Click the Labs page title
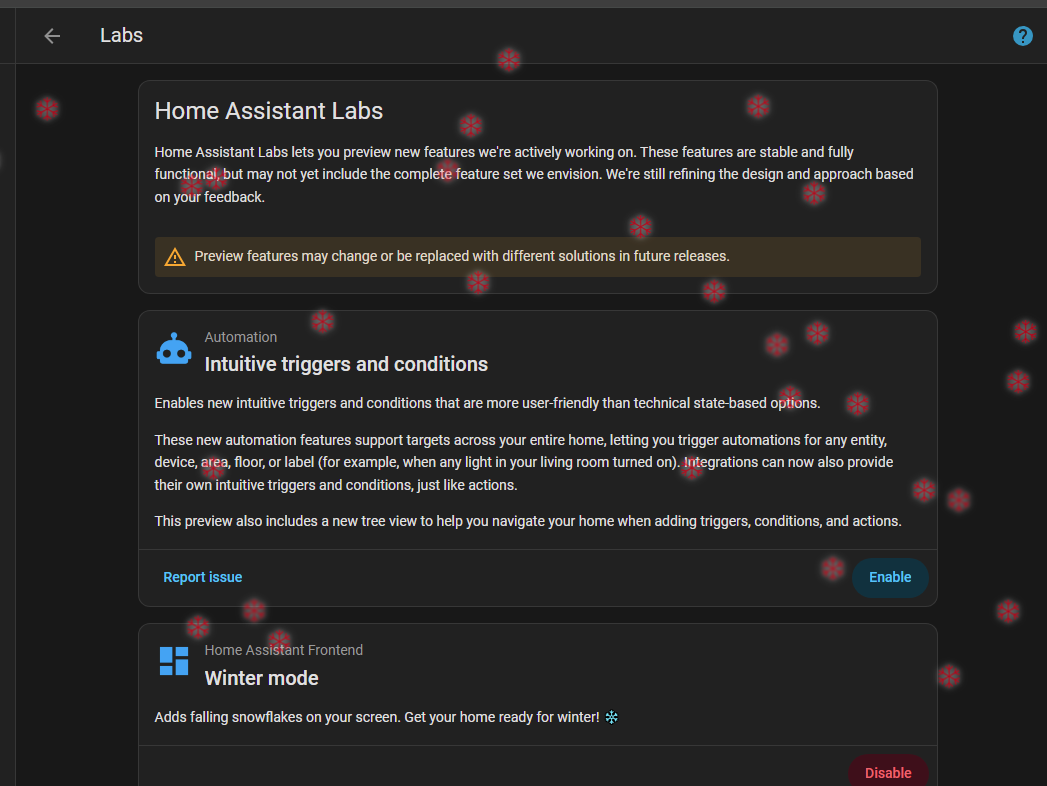Screen dimensions: 1047x786 122,35
